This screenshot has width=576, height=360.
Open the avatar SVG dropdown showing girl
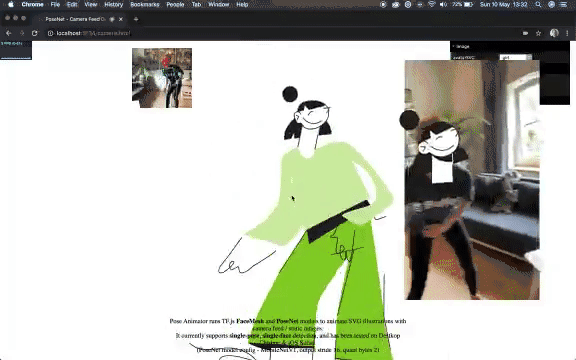point(516,57)
